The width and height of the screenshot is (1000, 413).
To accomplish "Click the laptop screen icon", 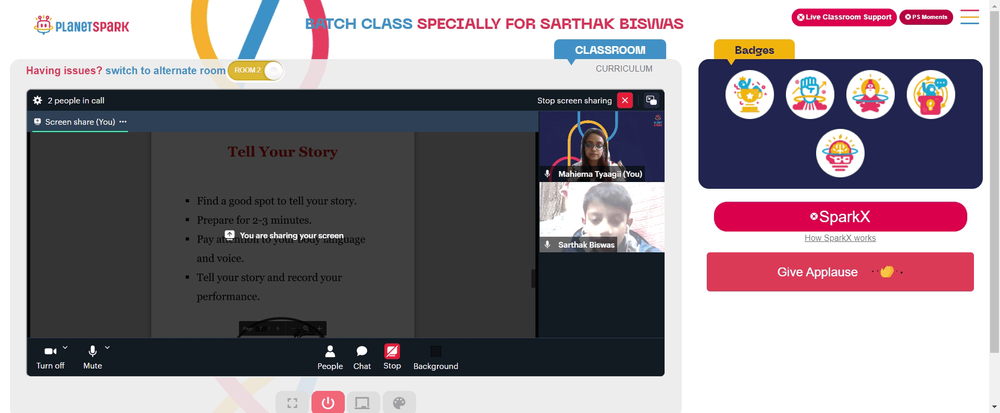I will click(362, 403).
